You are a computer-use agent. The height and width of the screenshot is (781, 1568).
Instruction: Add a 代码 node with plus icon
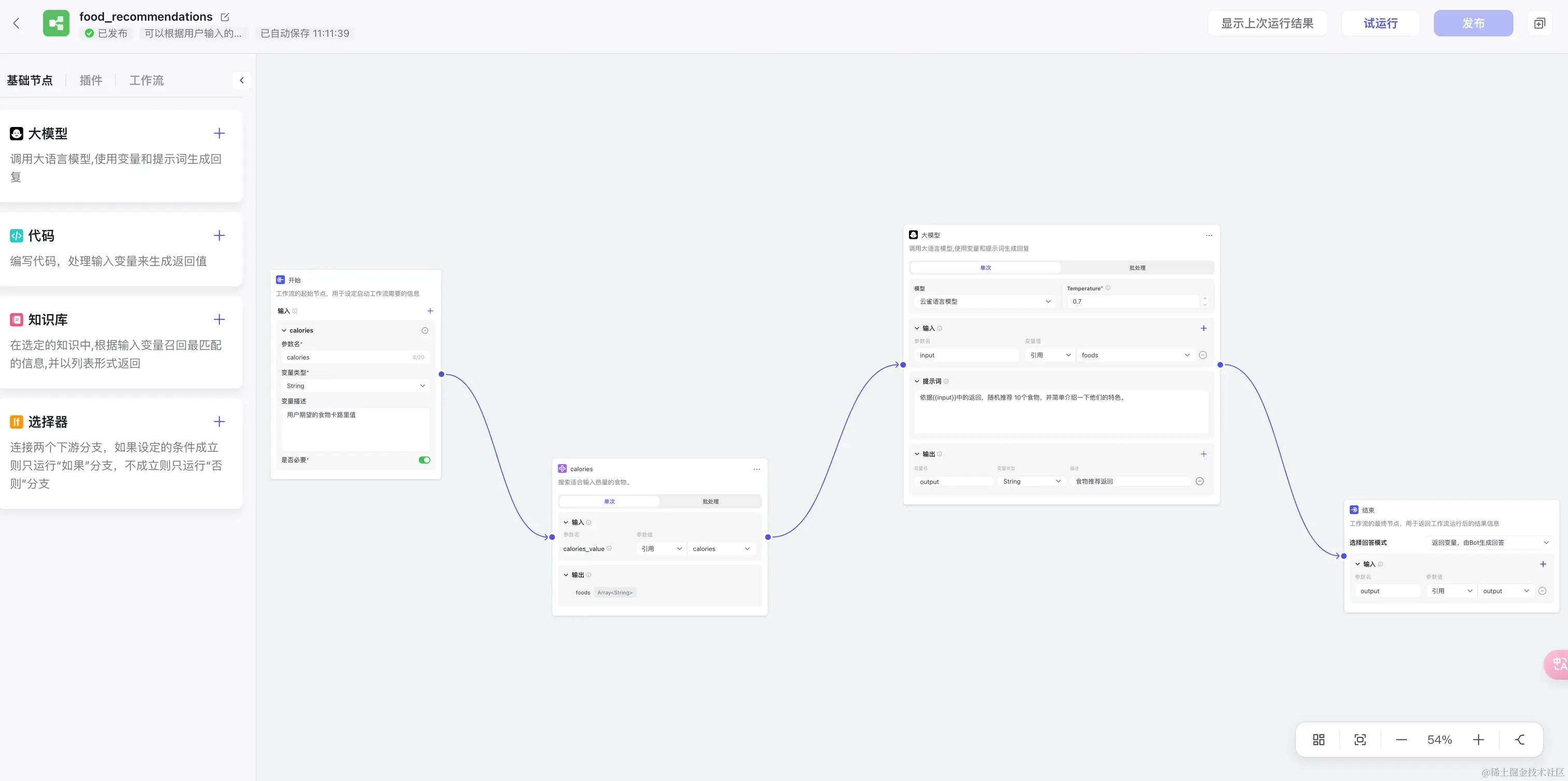[x=219, y=235]
